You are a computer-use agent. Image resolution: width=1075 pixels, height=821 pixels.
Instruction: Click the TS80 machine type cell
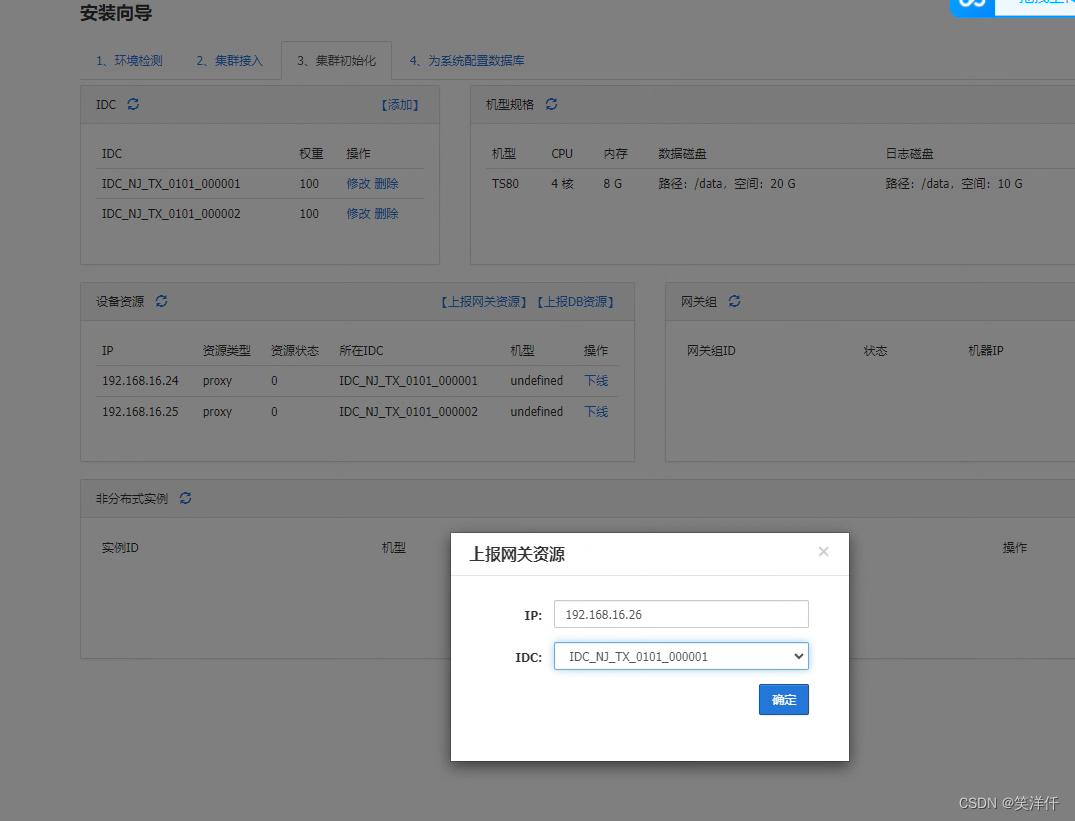tap(505, 184)
